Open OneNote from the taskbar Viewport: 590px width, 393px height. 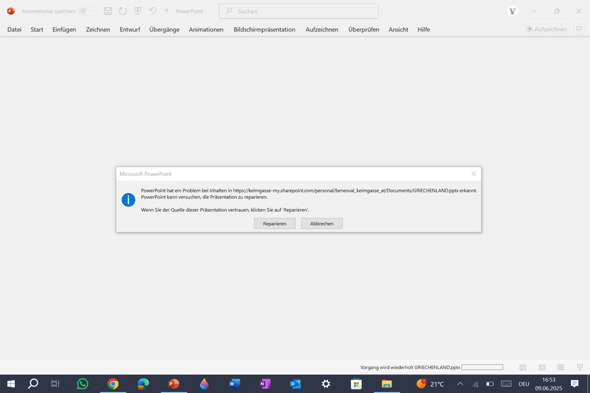[265, 384]
